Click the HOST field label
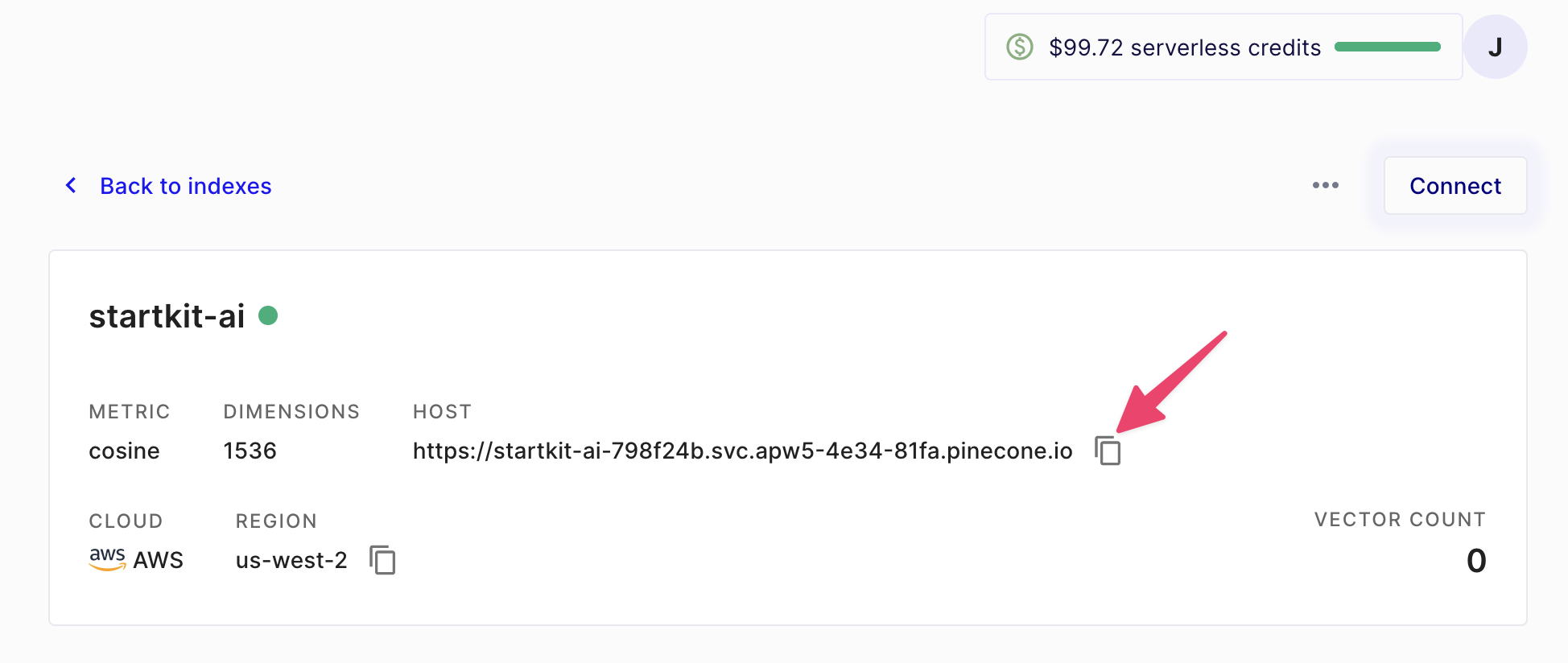 442,412
